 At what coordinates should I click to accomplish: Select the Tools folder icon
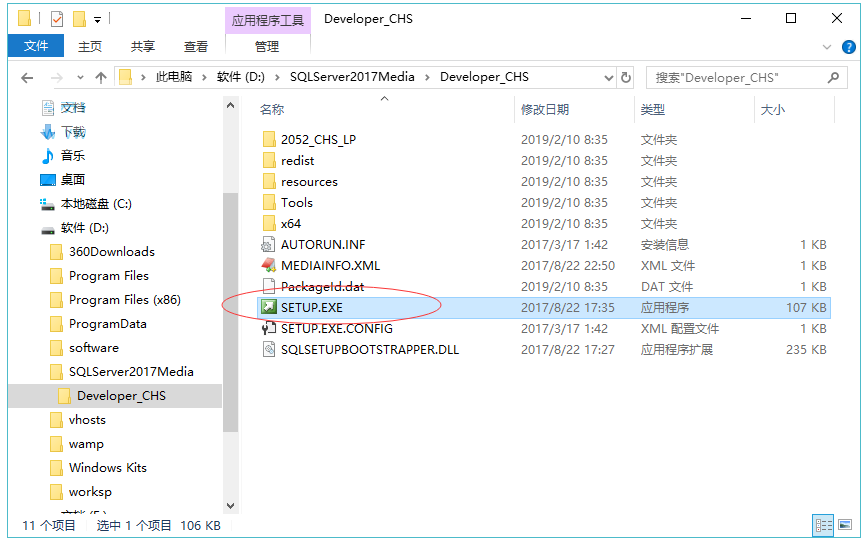pyautogui.click(x=269, y=203)
